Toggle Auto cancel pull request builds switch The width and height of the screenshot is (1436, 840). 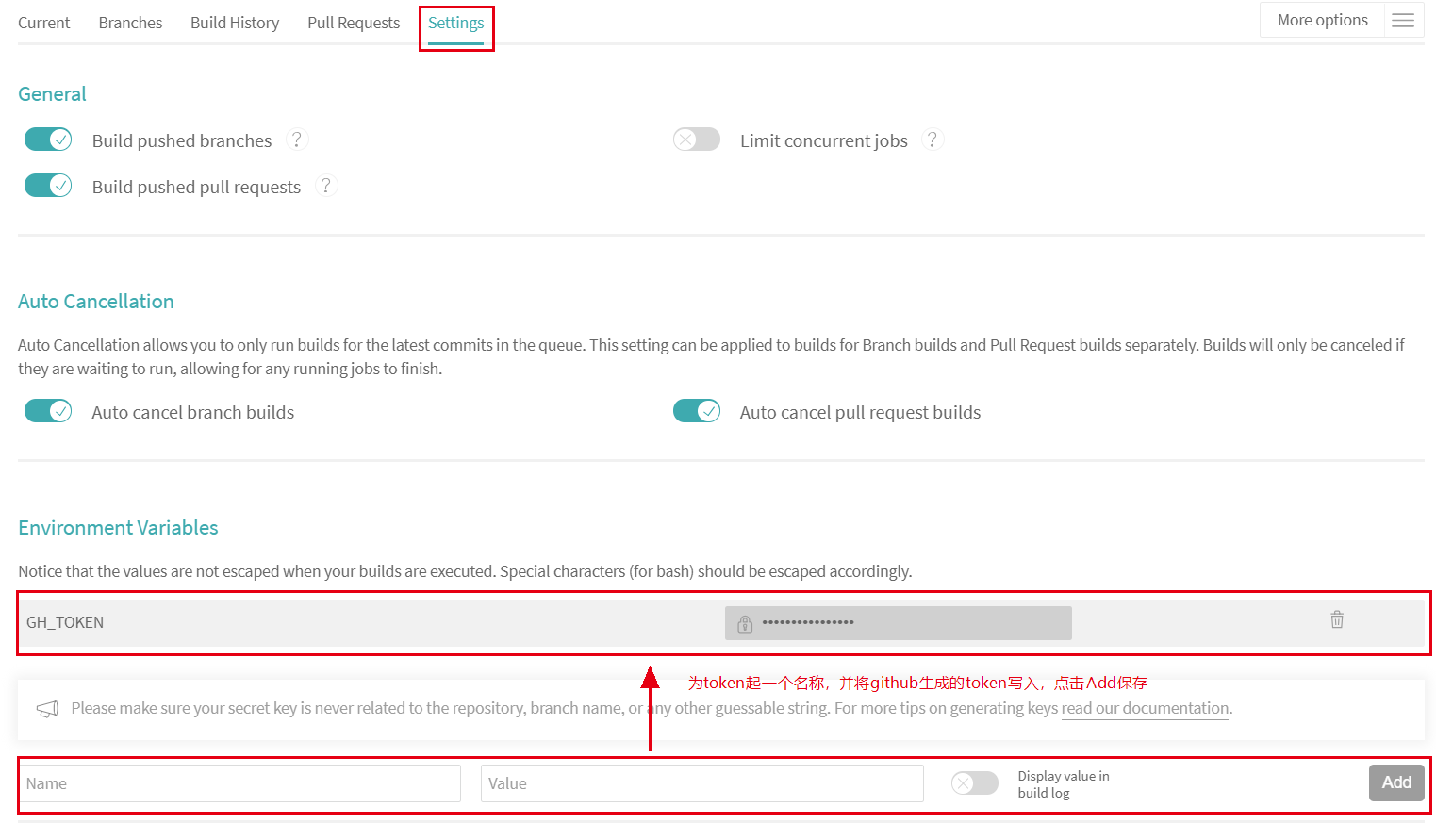pos(697,411)
